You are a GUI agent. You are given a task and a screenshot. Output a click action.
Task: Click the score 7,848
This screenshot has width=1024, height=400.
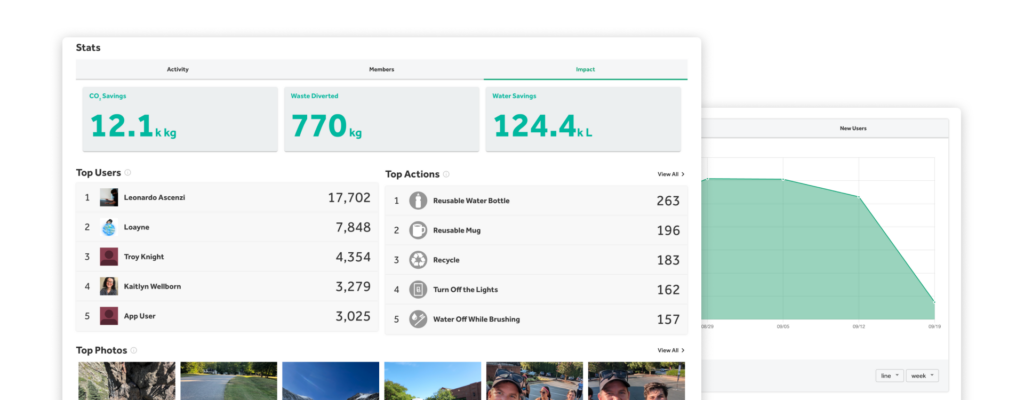tap(353, 227)
